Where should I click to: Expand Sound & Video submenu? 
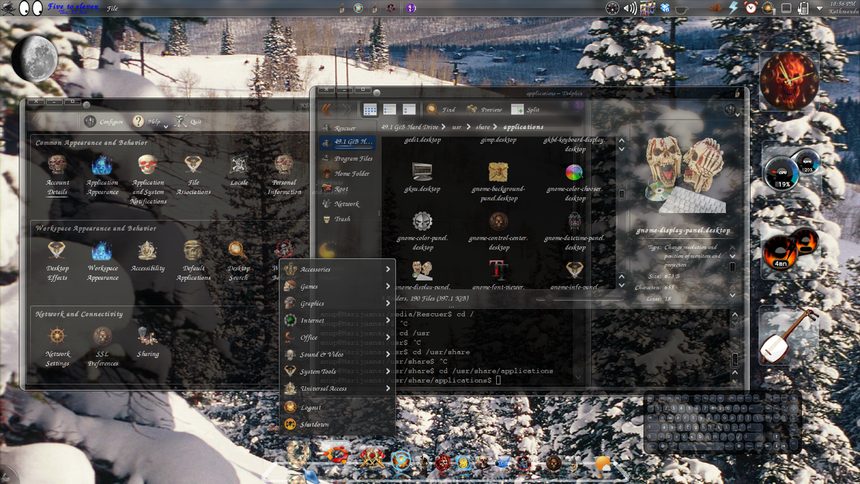(337, 354)
